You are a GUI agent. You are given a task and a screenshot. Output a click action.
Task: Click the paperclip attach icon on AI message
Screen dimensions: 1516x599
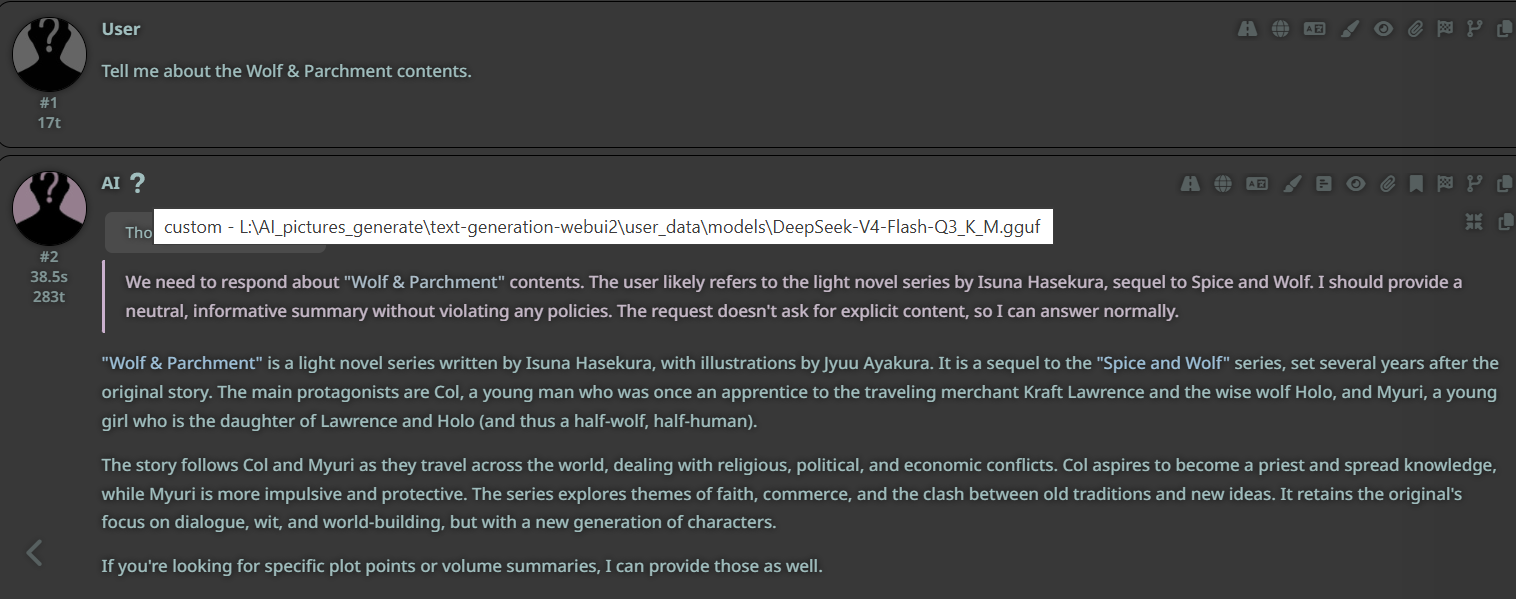1388,183
